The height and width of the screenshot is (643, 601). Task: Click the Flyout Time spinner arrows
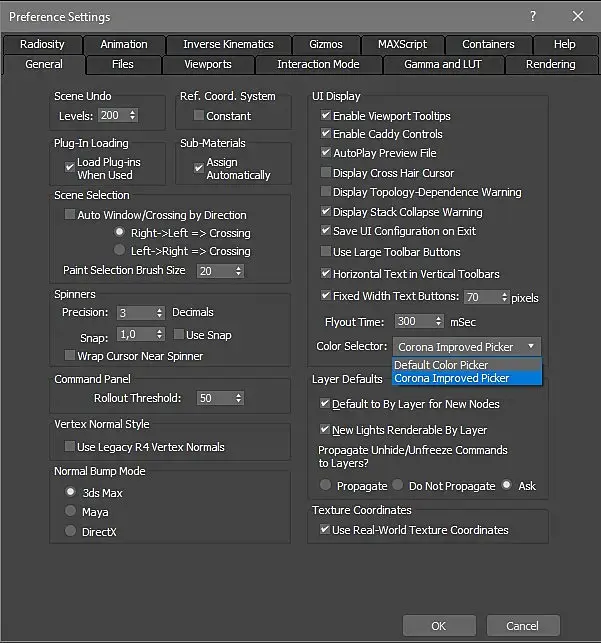pos(438,322)
